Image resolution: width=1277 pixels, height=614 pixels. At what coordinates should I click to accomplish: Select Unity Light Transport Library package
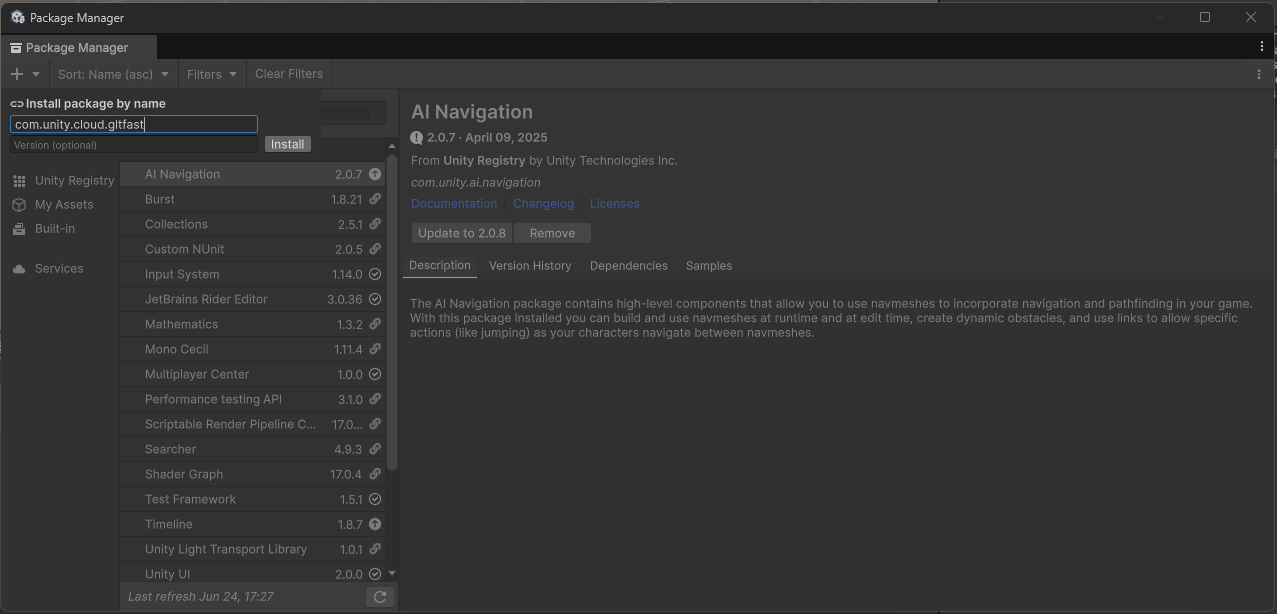252,549
